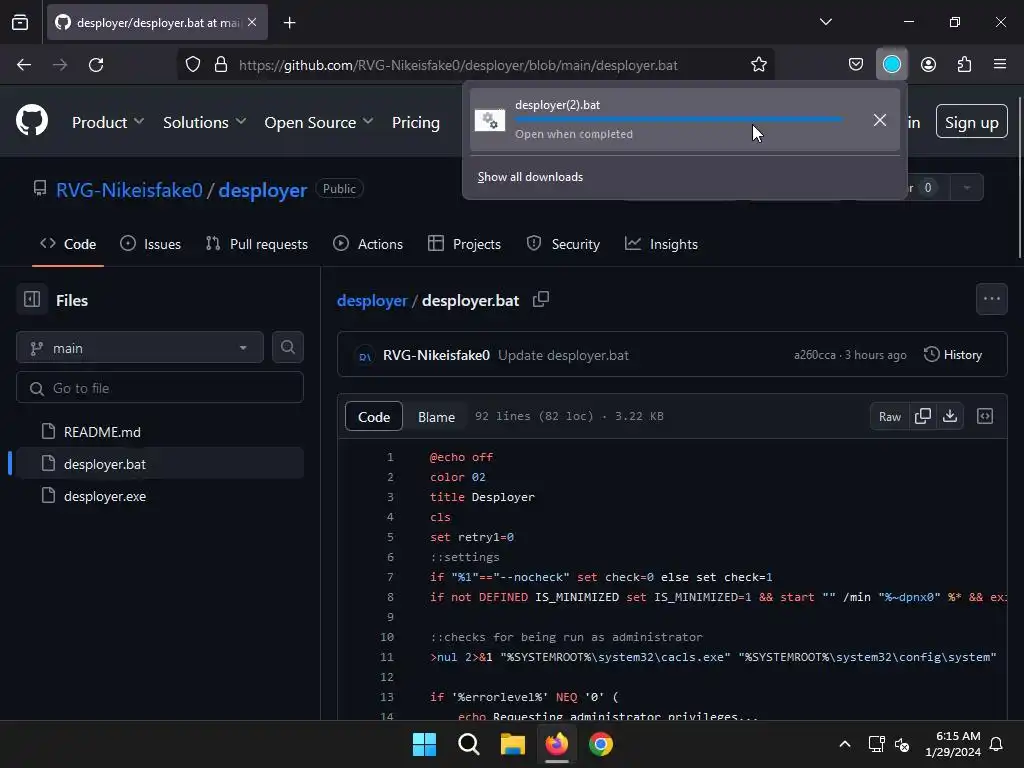The width and height of the screenshot is (1024, 768).
Task: Switch to the Code repository tab
Action: (x=68, y=244)
